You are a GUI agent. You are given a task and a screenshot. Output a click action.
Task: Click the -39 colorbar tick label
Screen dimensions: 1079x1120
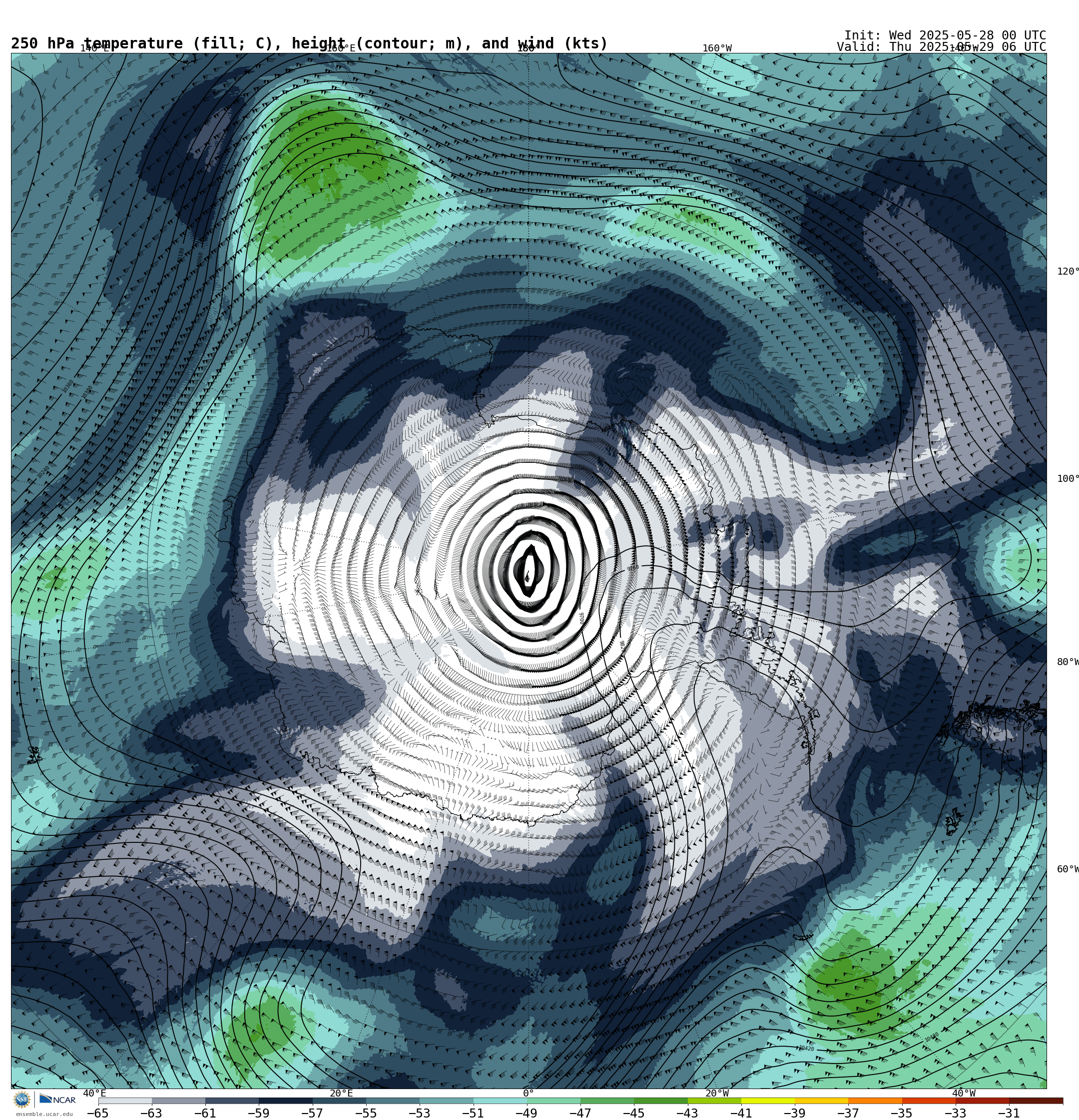click(795, 1113)
